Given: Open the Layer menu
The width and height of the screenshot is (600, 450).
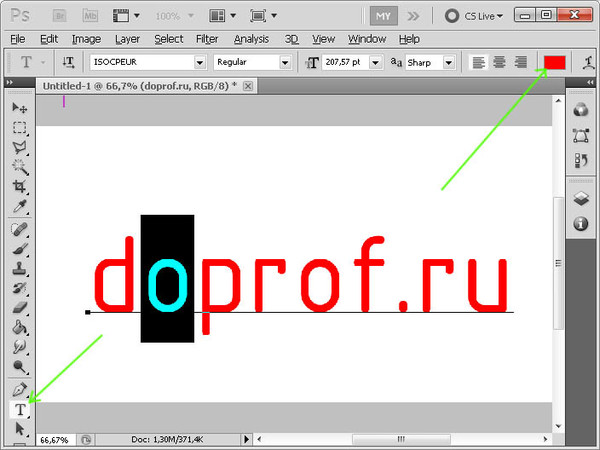Looking at the screenshot, I should (x=127, y=39).
